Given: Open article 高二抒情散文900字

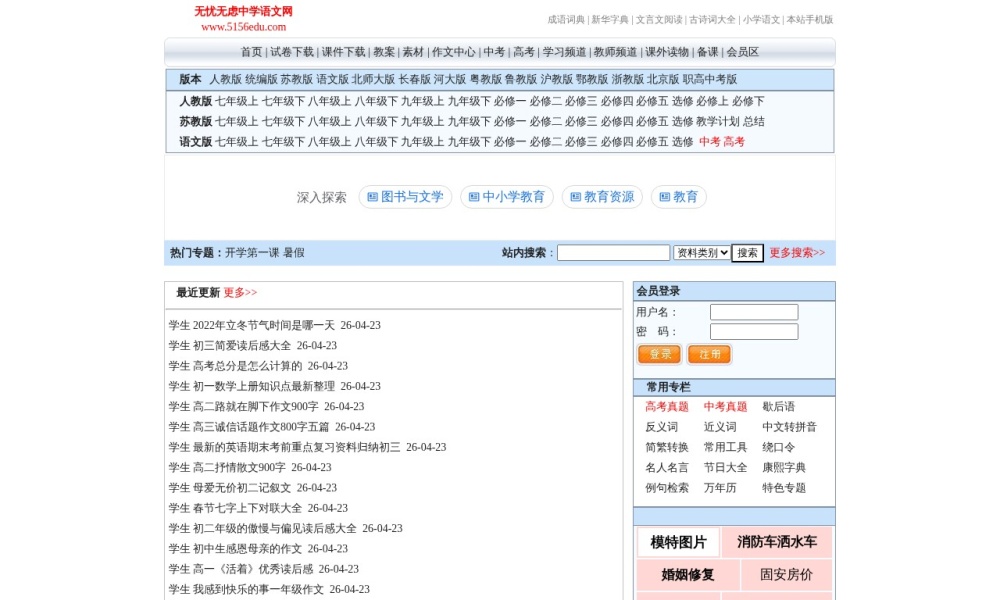Looking at the screenshot, I should click(x=239, y=467).
